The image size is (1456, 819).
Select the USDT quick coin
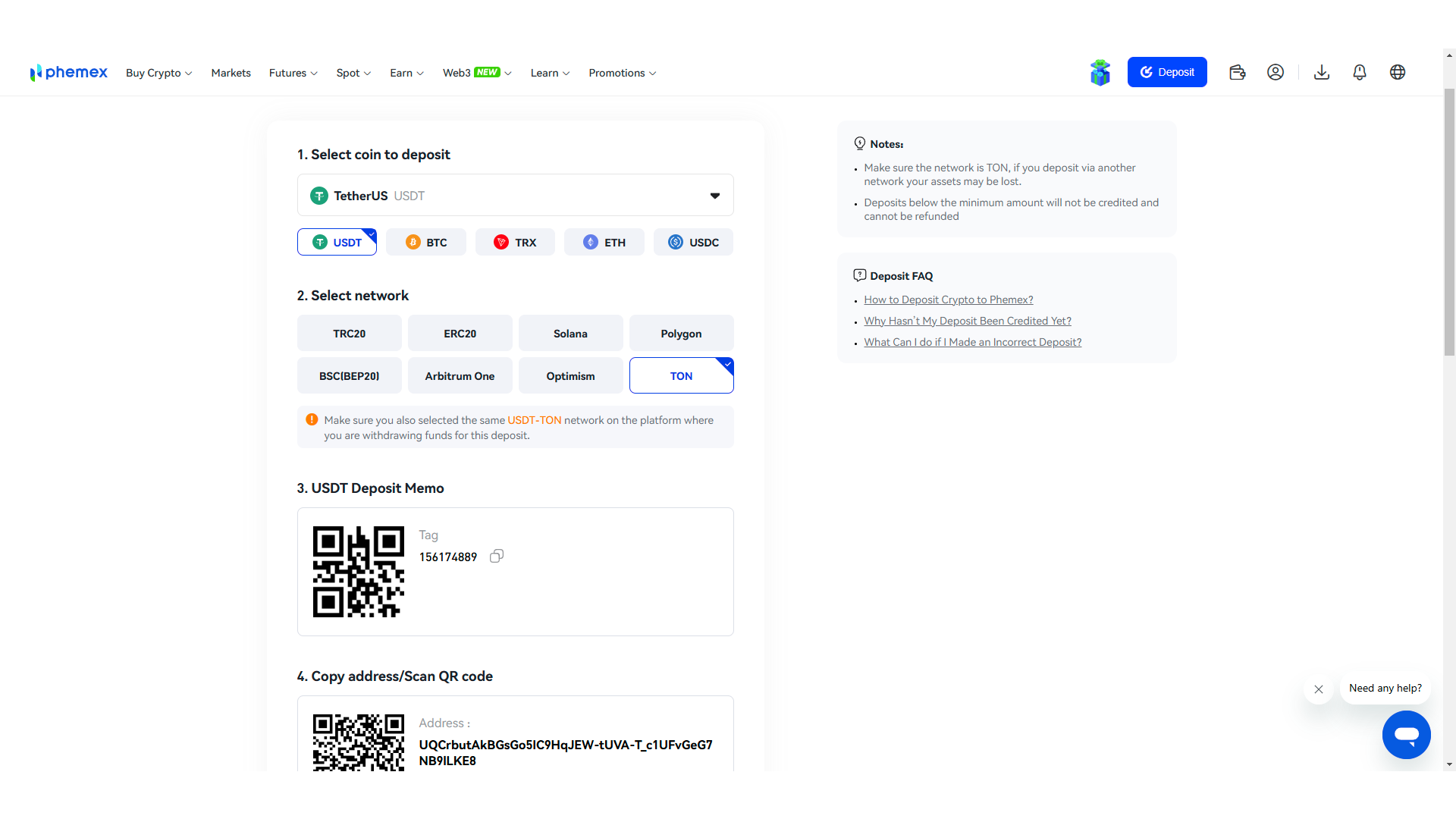[337, 242]
